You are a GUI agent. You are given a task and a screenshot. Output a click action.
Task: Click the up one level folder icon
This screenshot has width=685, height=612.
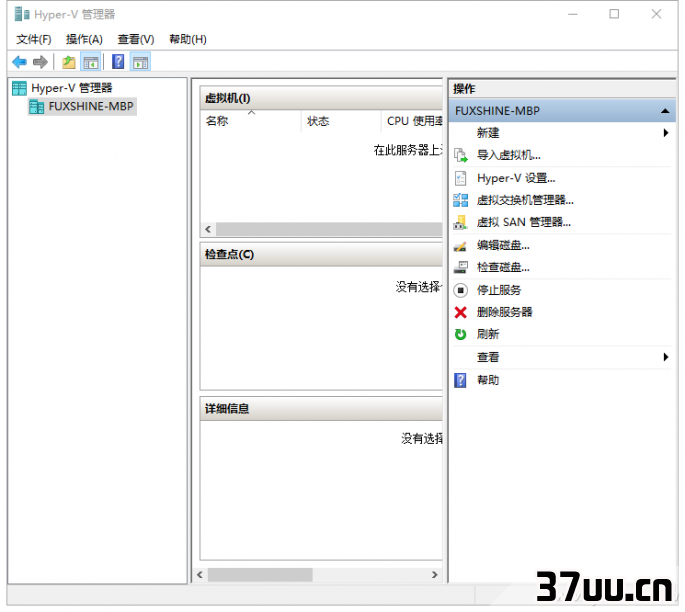coord(69,62)
